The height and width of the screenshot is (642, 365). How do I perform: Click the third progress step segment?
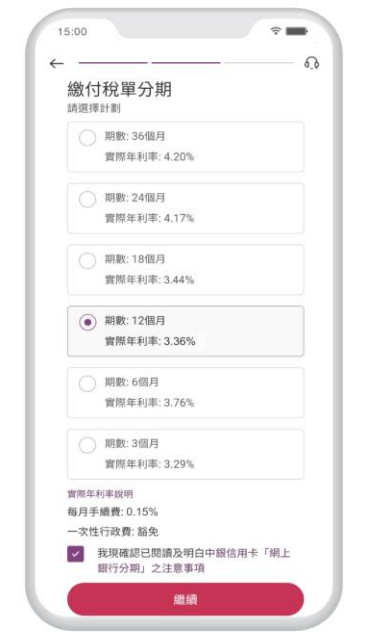pyautogui.click(x=259, y=63)
